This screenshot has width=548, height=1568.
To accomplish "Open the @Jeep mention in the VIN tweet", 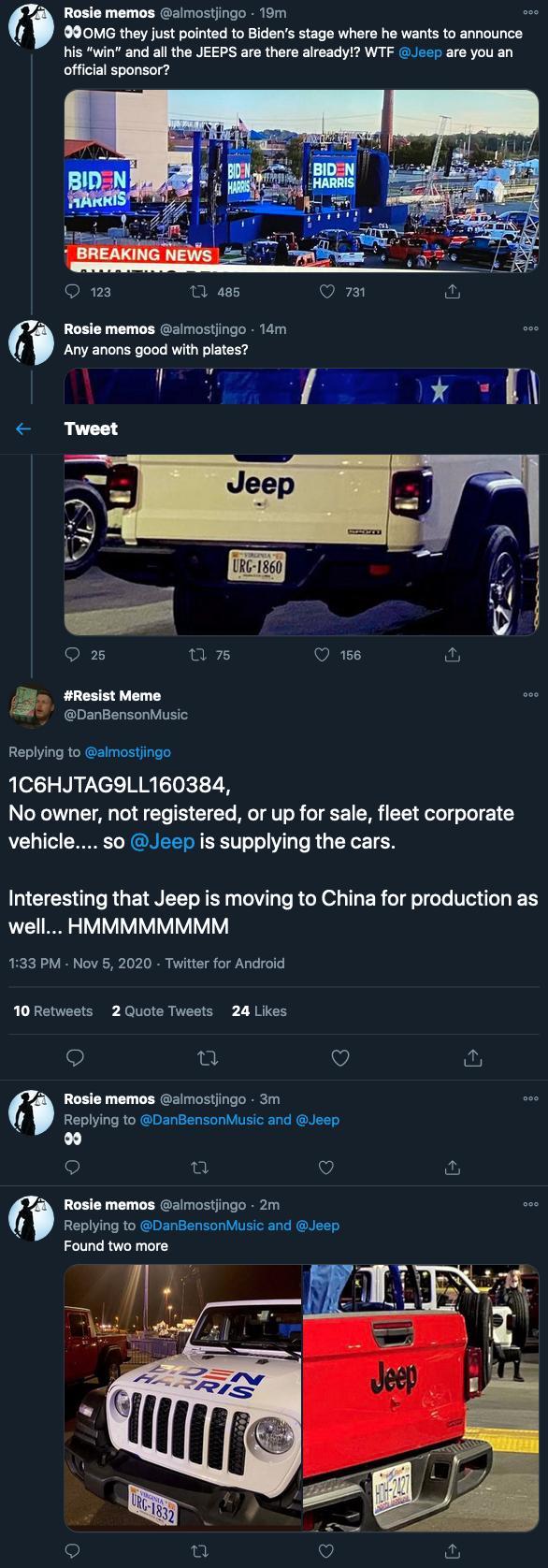I will [162, 841].
